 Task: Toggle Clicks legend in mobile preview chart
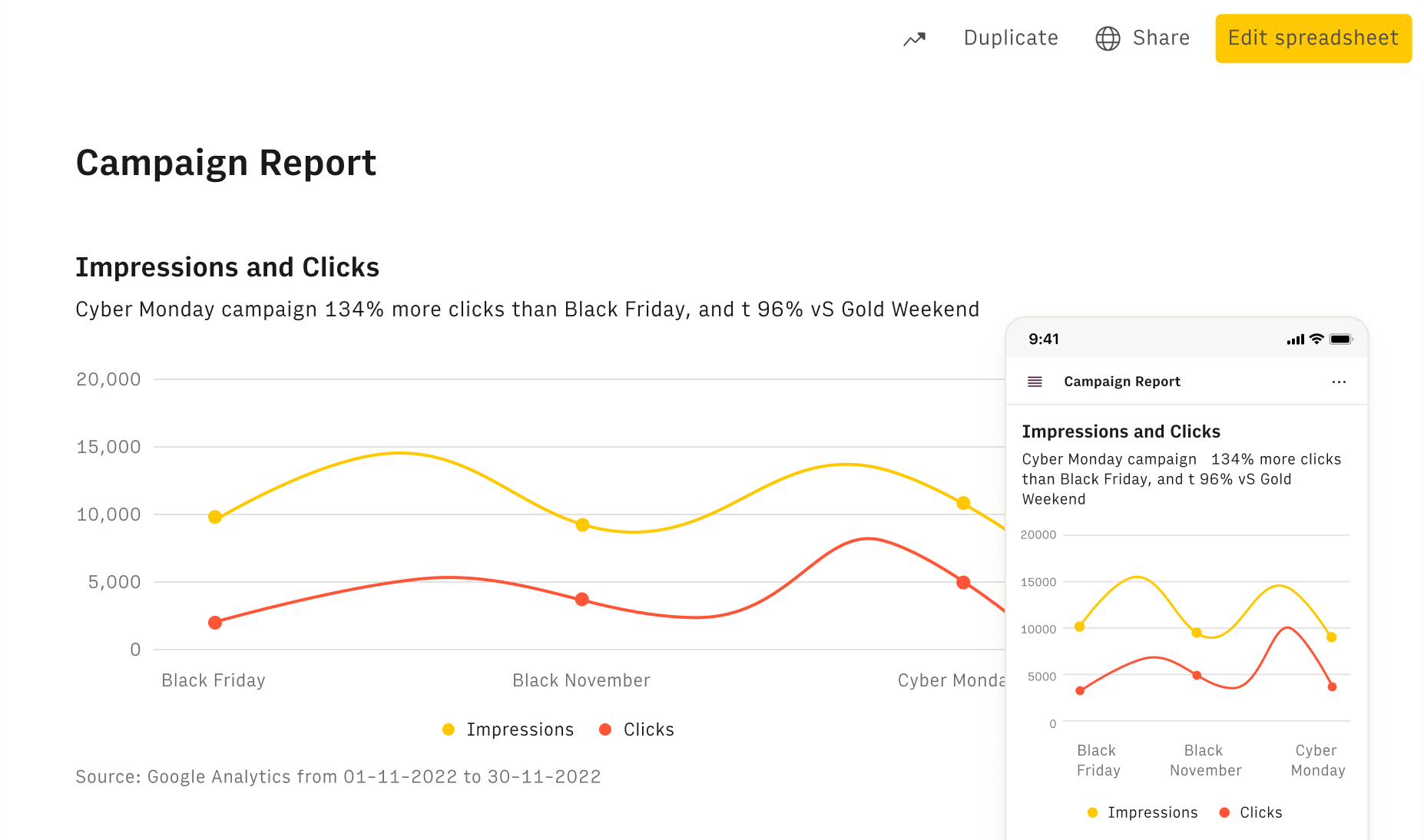click(x=1251, y=812)
